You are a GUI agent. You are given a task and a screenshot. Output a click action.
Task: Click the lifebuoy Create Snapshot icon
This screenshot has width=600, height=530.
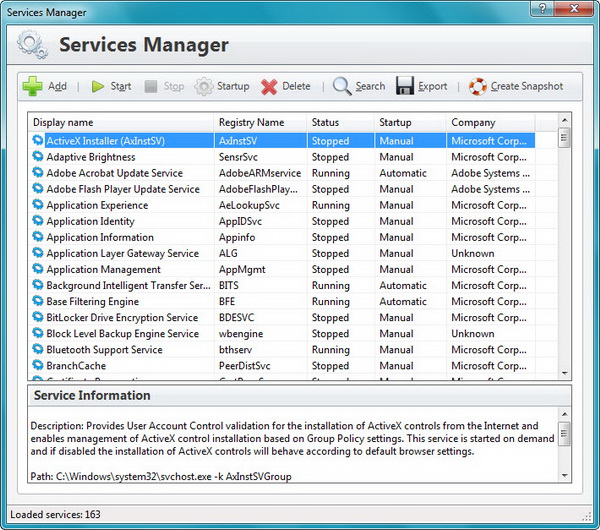pos(478,86)
